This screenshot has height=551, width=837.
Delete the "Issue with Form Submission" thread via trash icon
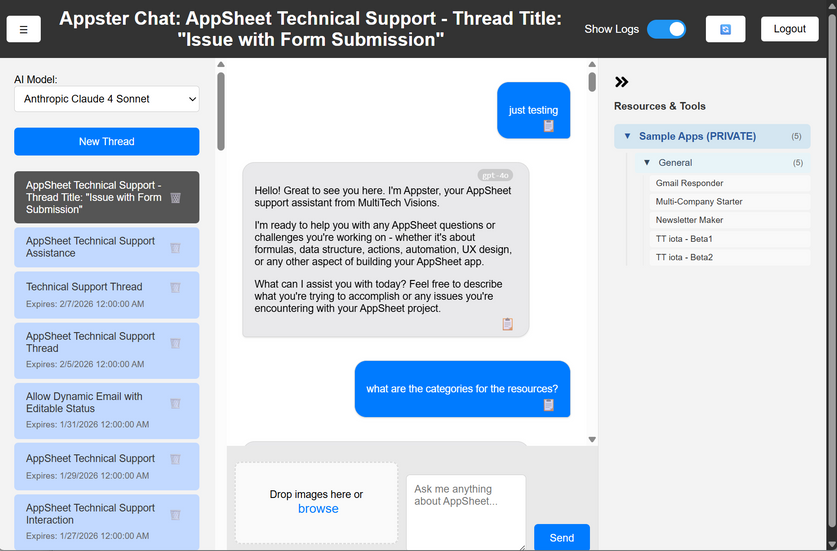175,198
